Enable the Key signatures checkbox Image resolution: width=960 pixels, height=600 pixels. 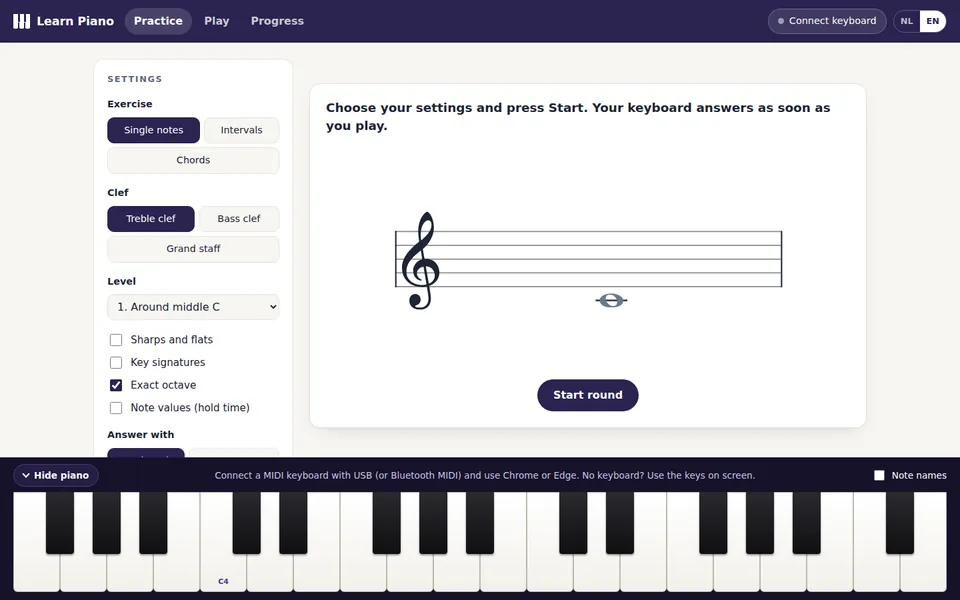116,362
